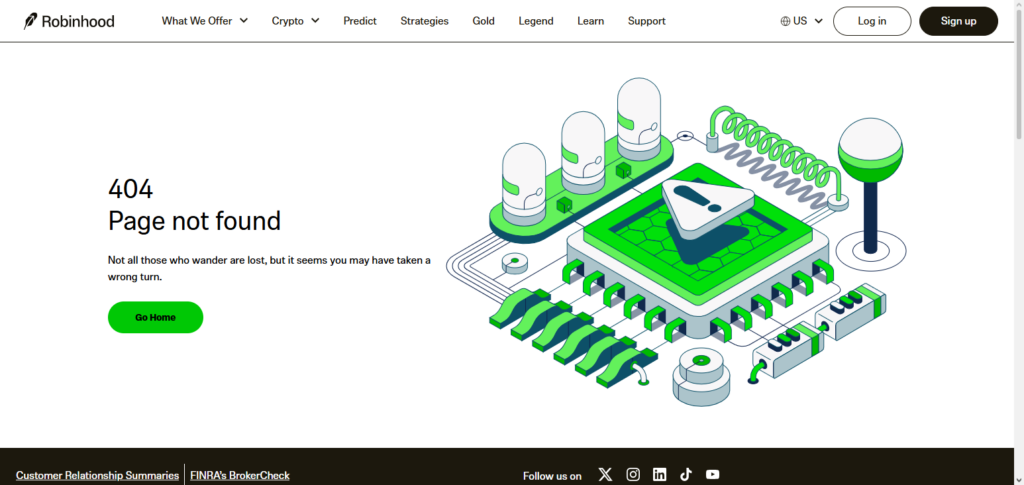Screen dimensions: 1024x485
Task: Open the US region selector chevron
Action: 818,21
